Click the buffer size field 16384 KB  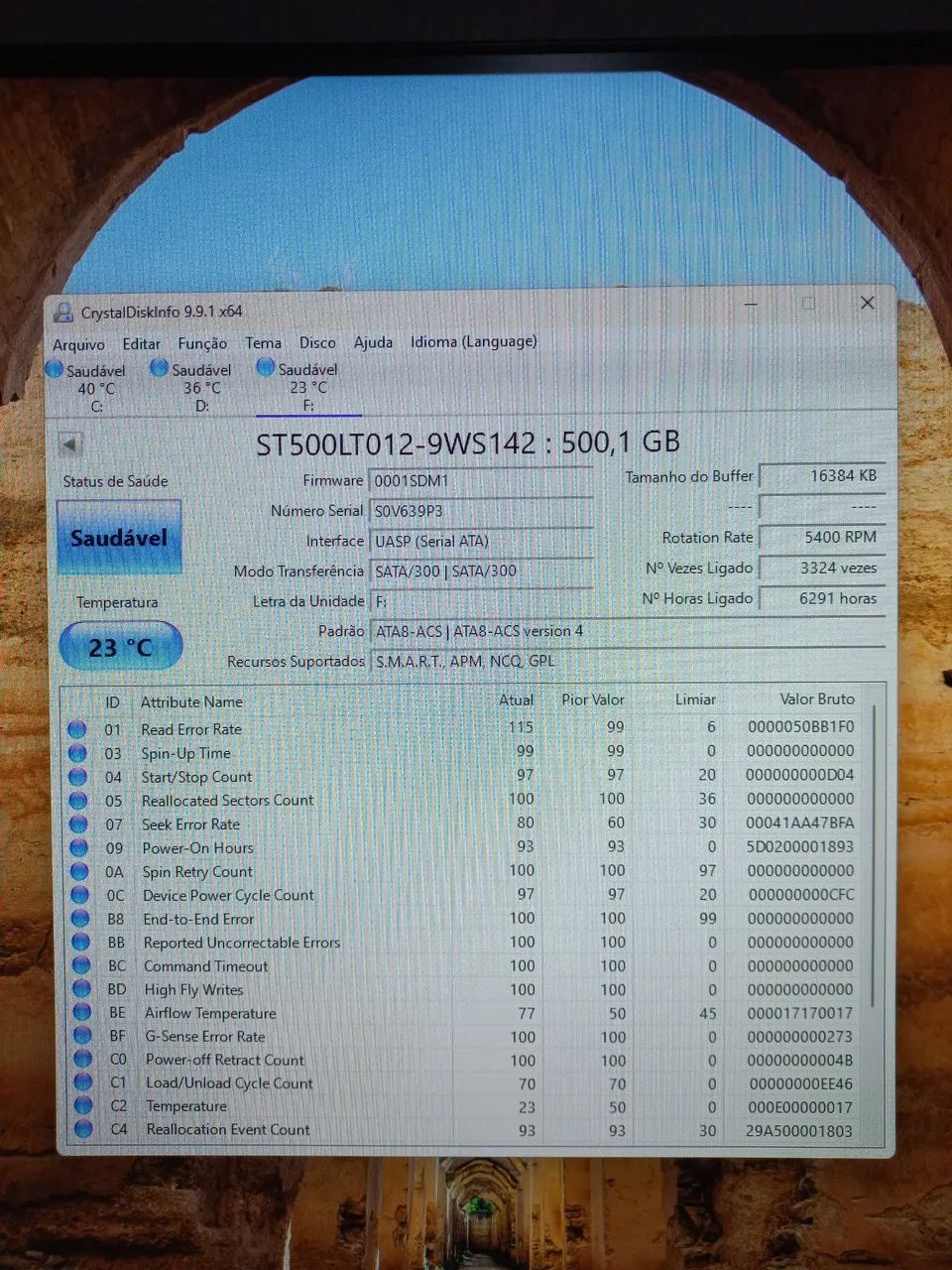coord(822,476)
